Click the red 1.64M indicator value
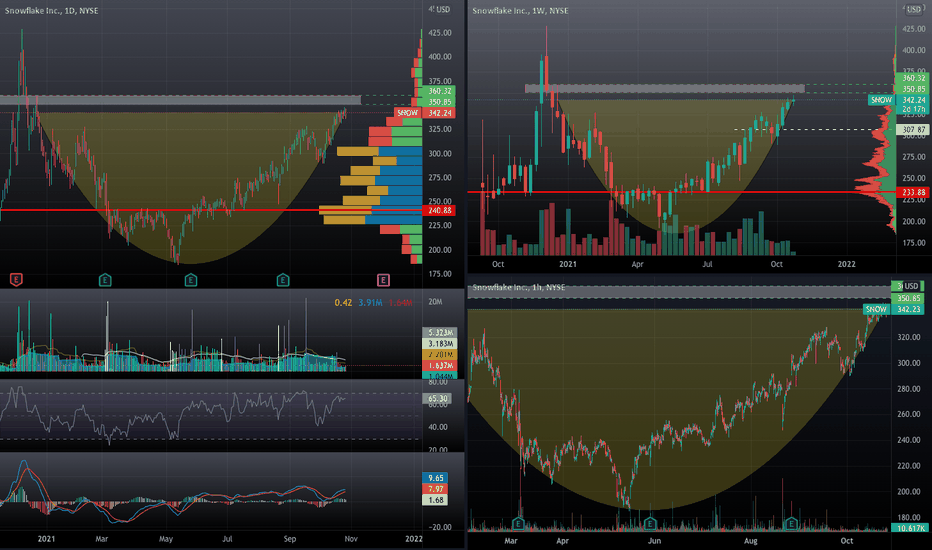The width and height of the screenshot is (932, 550). pyautogui.click(x=400, y=303)
